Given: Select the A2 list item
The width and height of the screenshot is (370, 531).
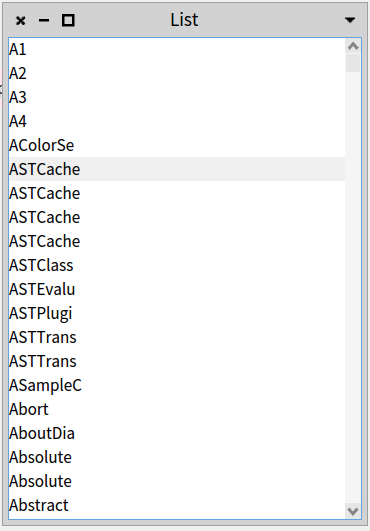Looking at the screenshot, I should pyautogui.click(x=177, y=73).
